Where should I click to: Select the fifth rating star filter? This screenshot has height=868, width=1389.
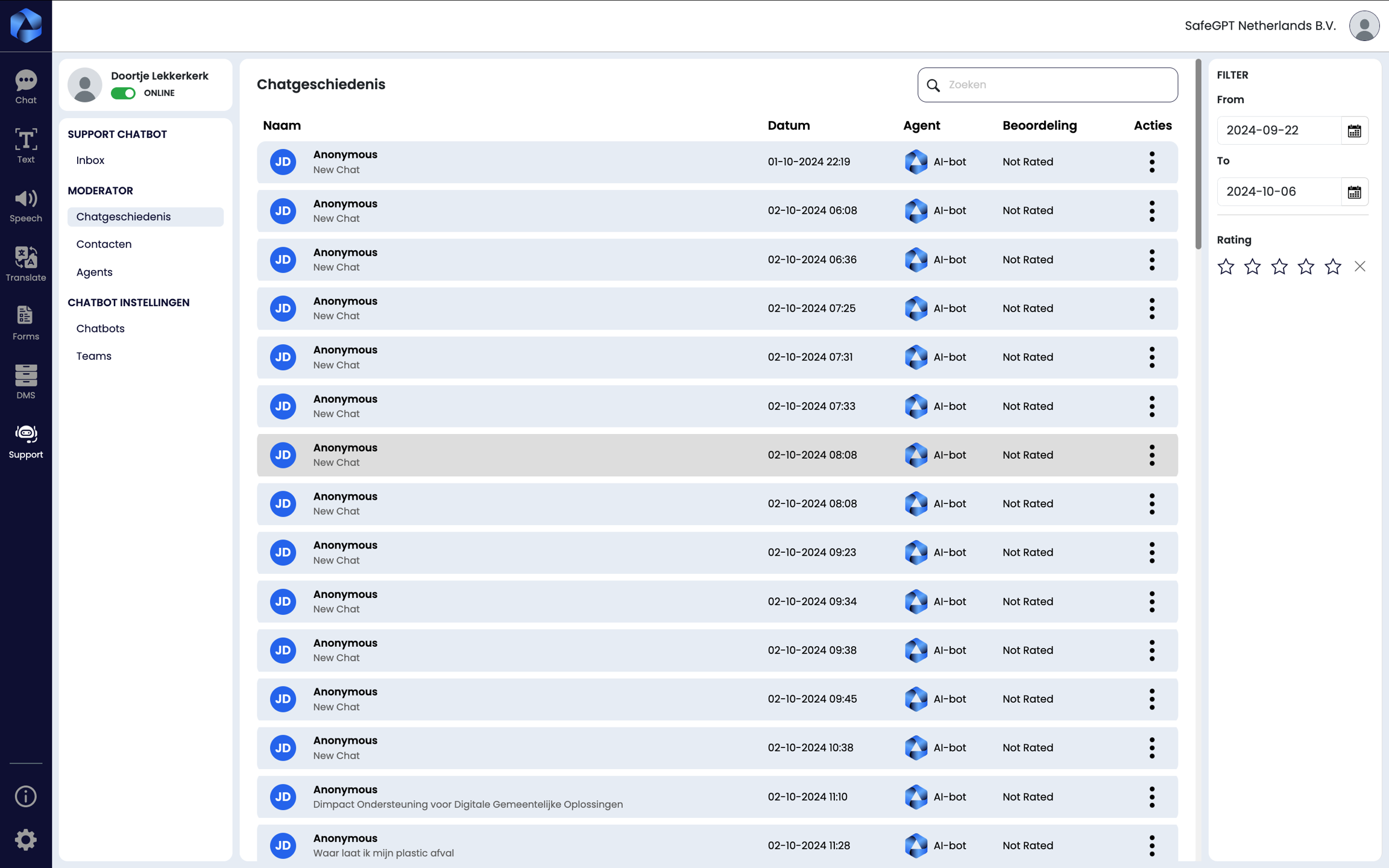click(x=1333, y=266)
